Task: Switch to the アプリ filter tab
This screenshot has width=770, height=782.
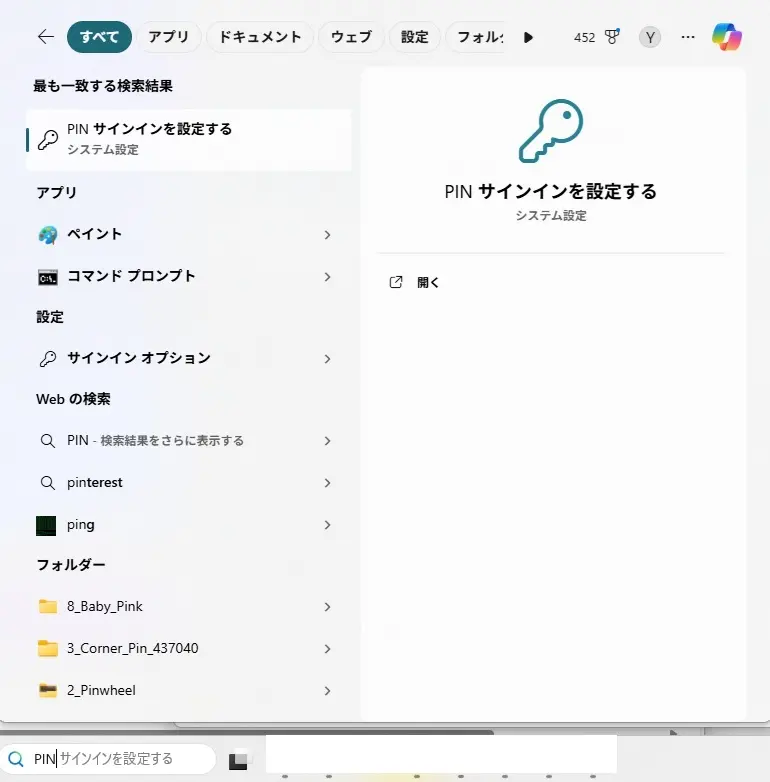Action: point(169,37)
